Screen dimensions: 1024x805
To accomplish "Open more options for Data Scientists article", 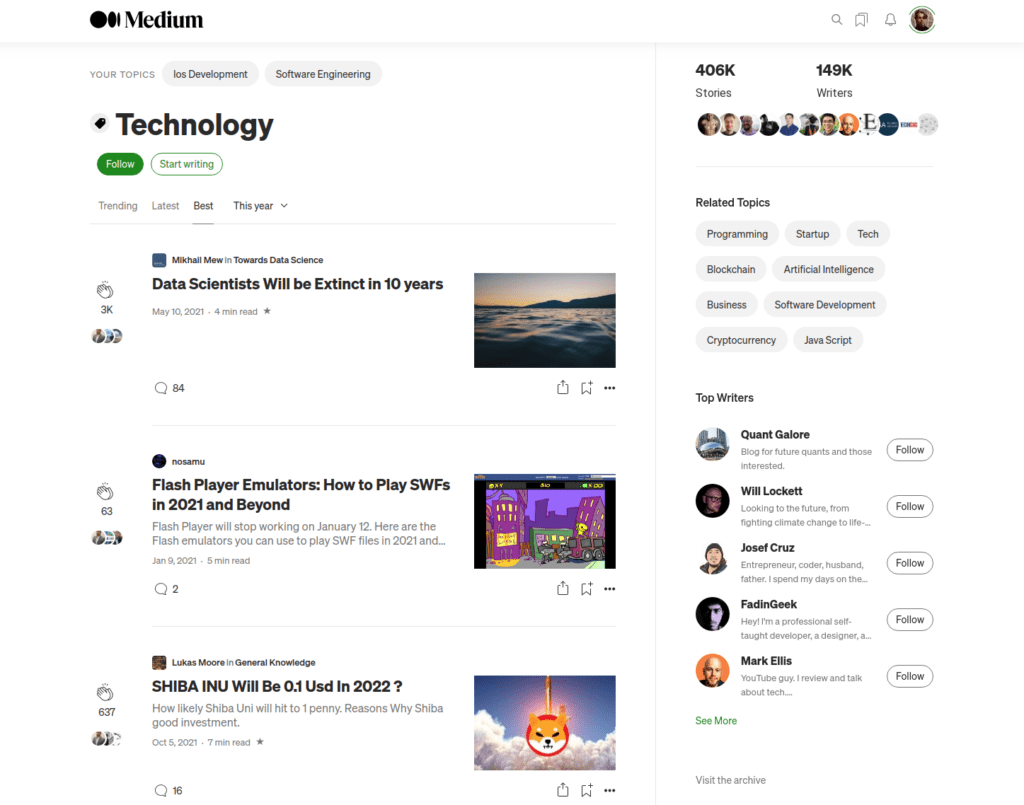I will (609, 388).
